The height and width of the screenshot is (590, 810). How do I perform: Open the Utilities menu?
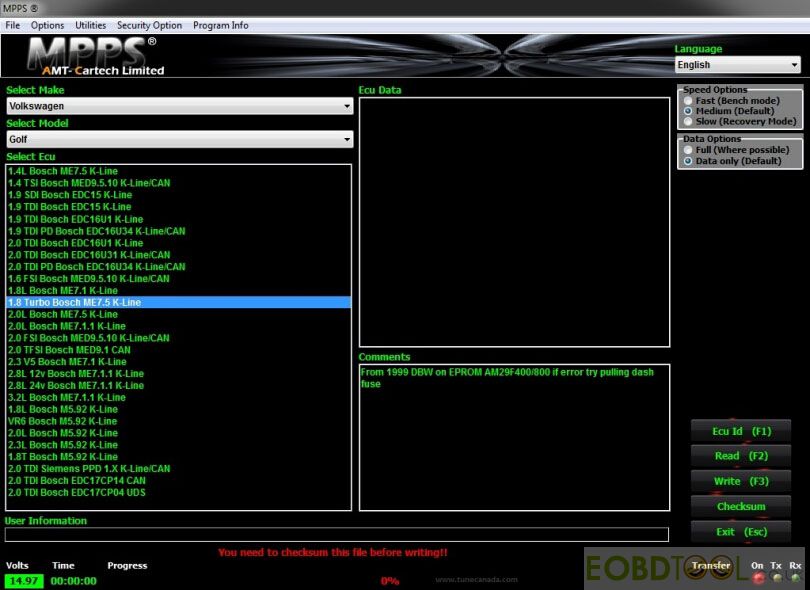(x=90, y=25)
